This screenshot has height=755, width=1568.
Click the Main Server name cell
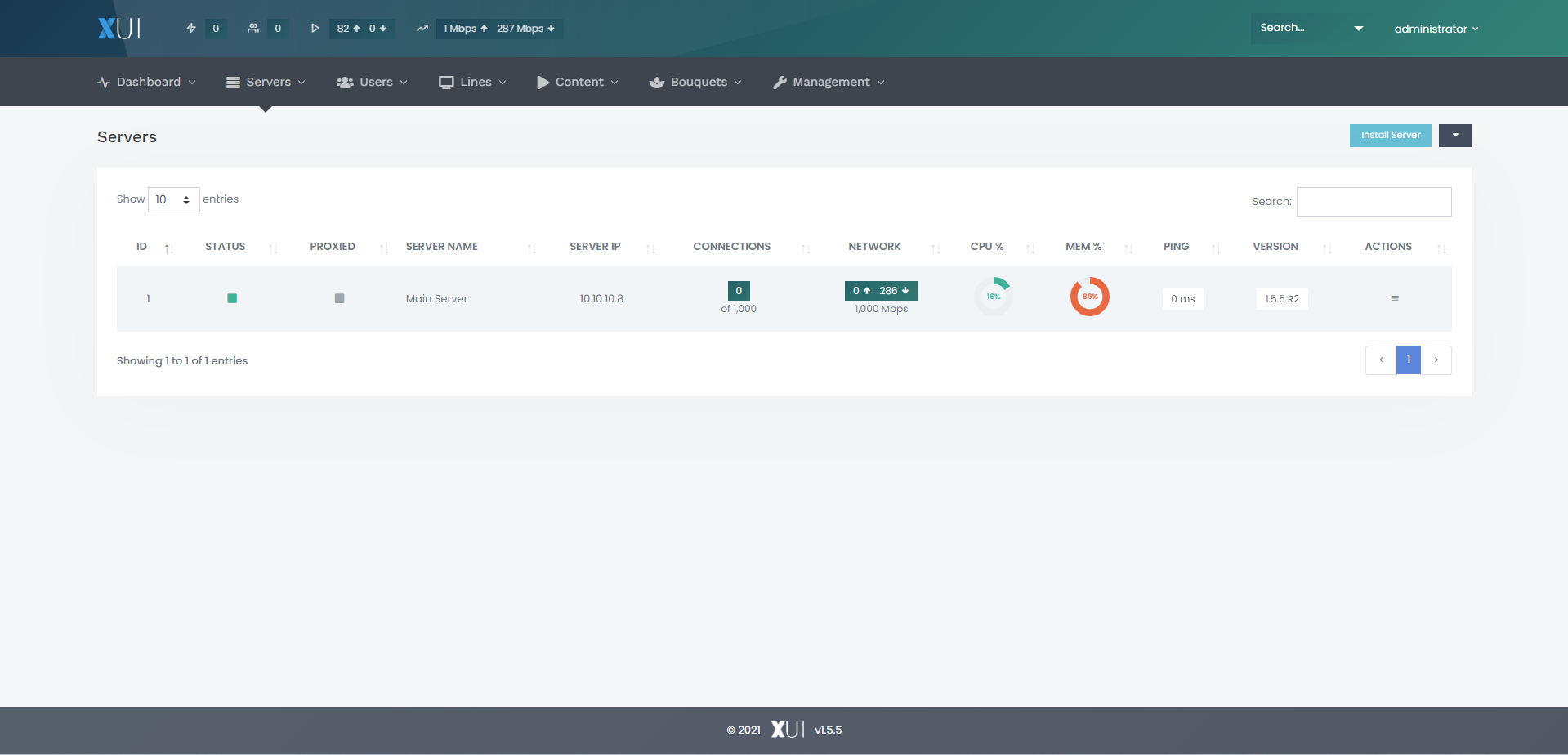click(x=436, y=299)
